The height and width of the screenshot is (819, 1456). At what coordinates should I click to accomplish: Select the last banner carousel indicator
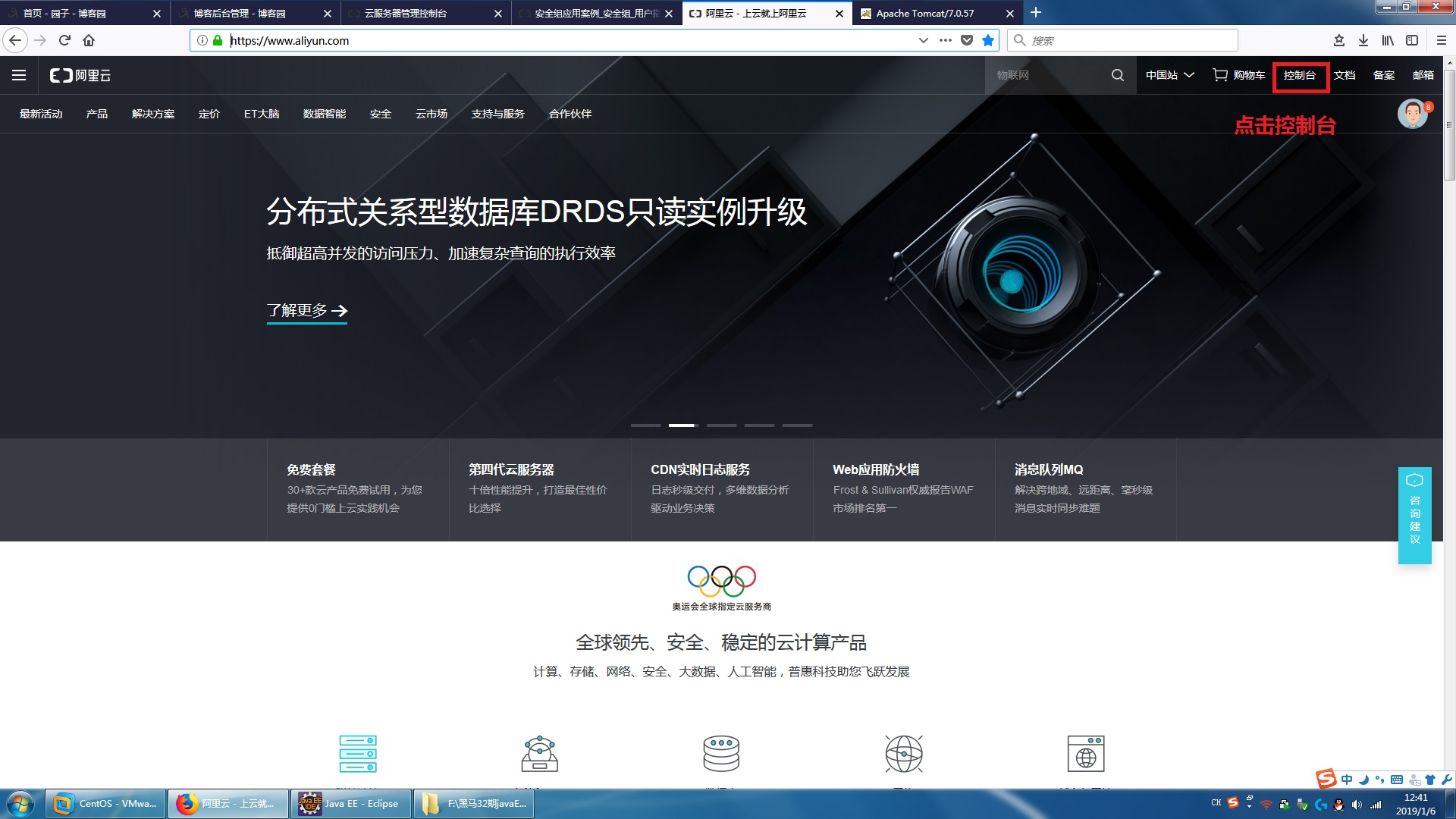tap(798, 425)
